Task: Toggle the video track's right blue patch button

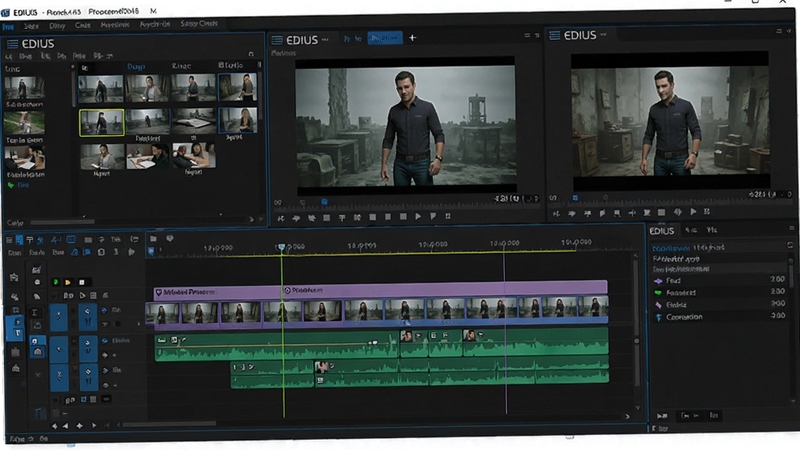Action: [x=88, y=317]
